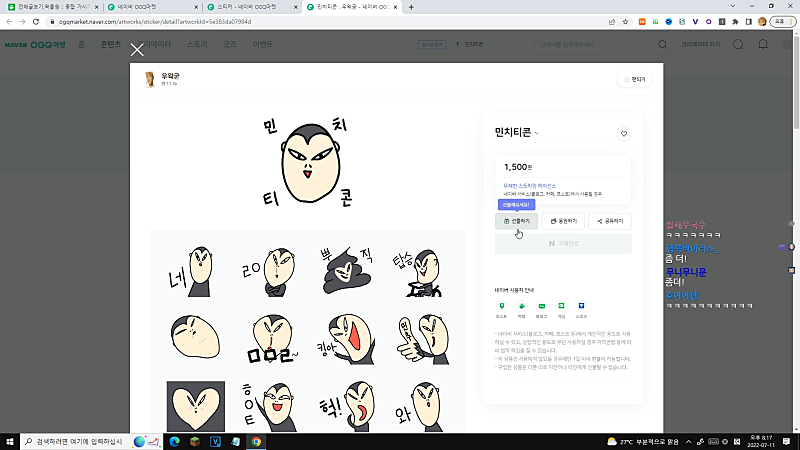The width and height of the screenshot is (800, 450).
Task: Select the Naver Game service icon
Action: coord(561,306)
